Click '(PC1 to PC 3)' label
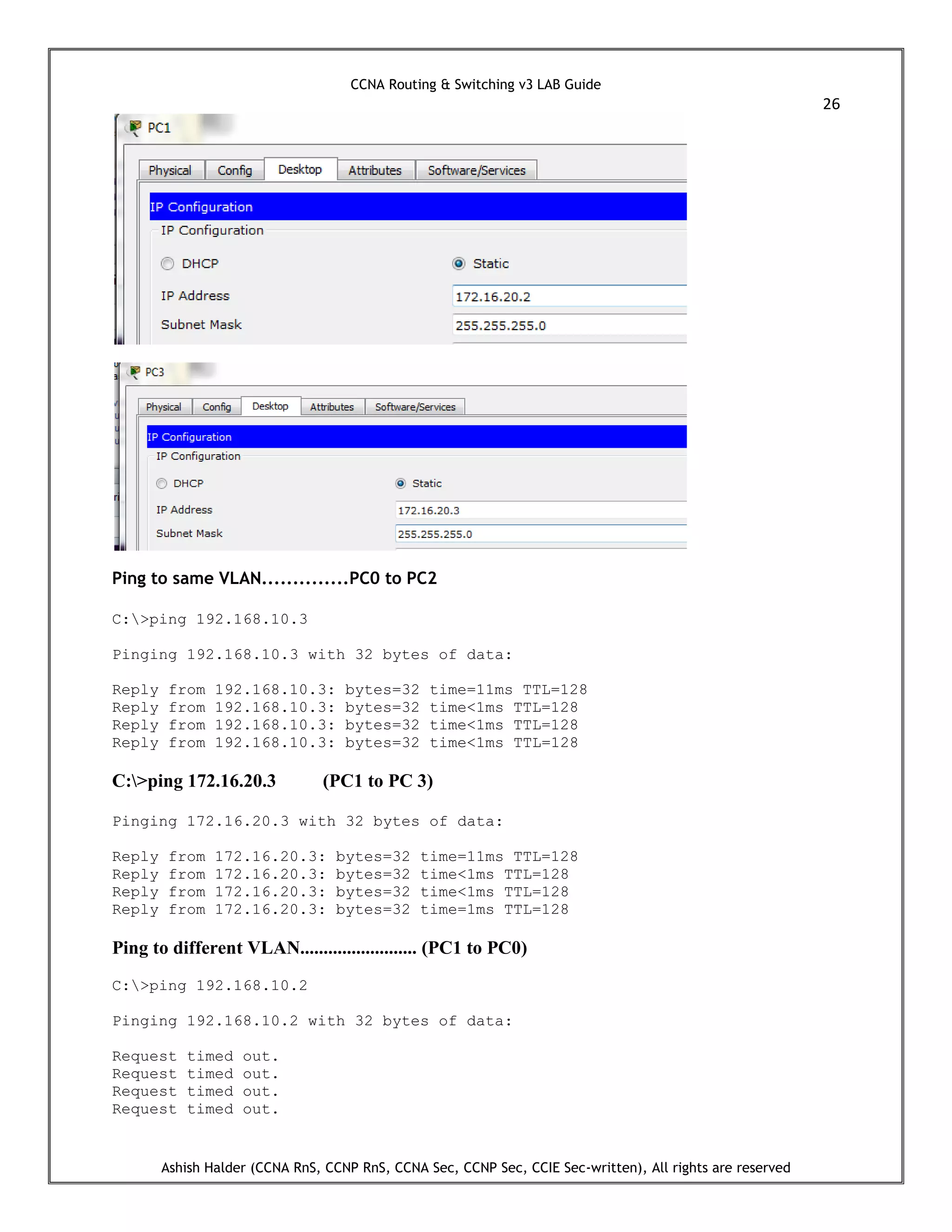Image resolution: width=952 pixels, height=1232 pixels. tap(378, 782)
